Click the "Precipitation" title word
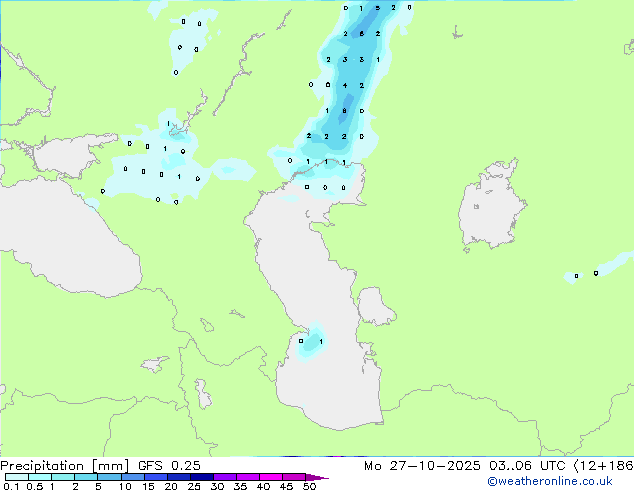 click(x=42, y=466)
